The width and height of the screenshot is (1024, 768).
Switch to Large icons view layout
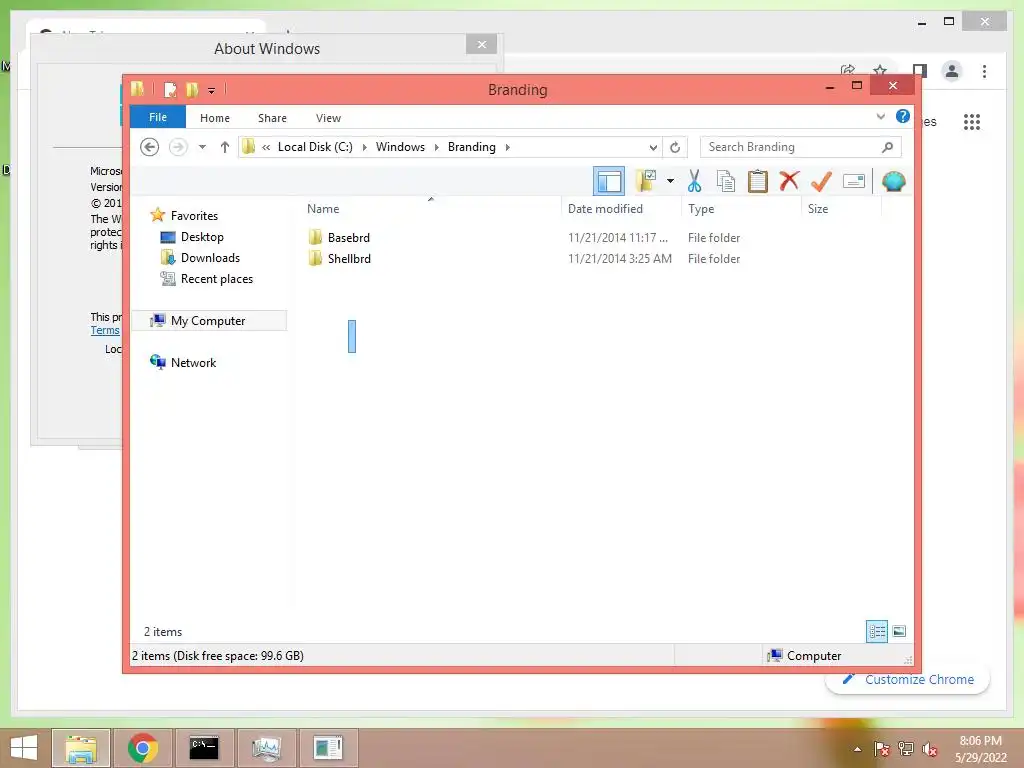(899, 631)
